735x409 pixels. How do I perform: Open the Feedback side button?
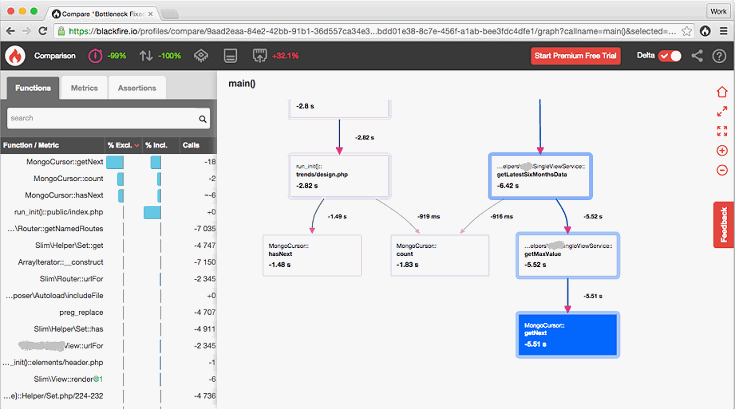coord(724,226)
